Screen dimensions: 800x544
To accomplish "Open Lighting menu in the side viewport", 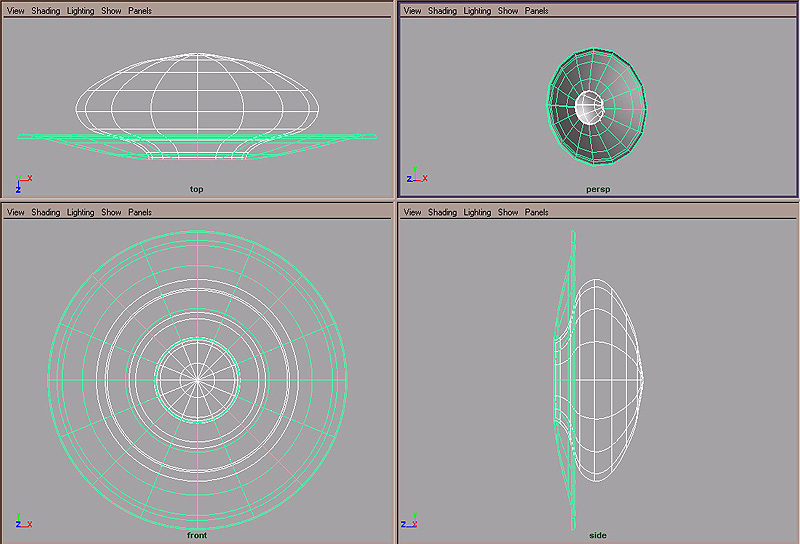I will click(477, 212).
